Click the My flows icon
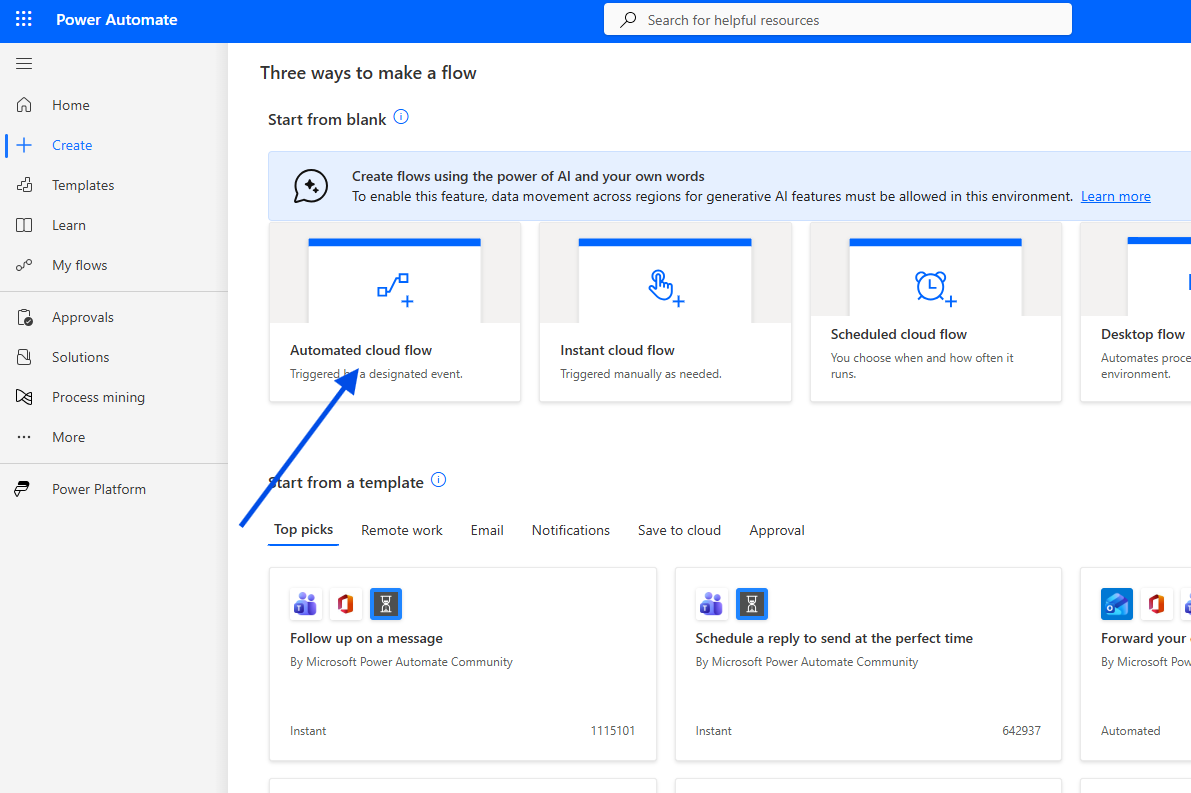Viewport: 1191px width, 793px height. pos(24,265)
